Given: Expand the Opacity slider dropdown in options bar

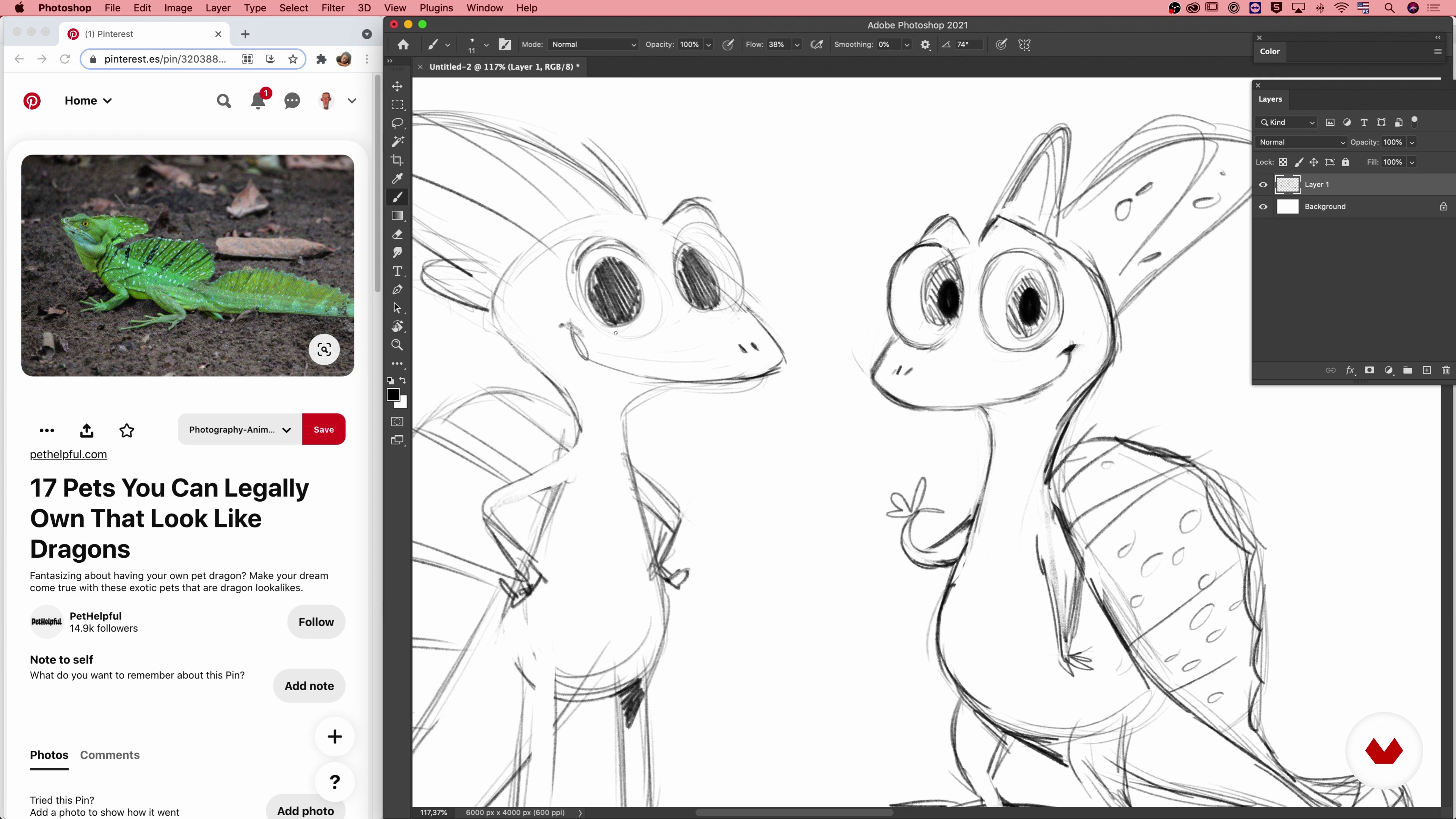Looking at the screenshot, I should [x=709, y=45].
